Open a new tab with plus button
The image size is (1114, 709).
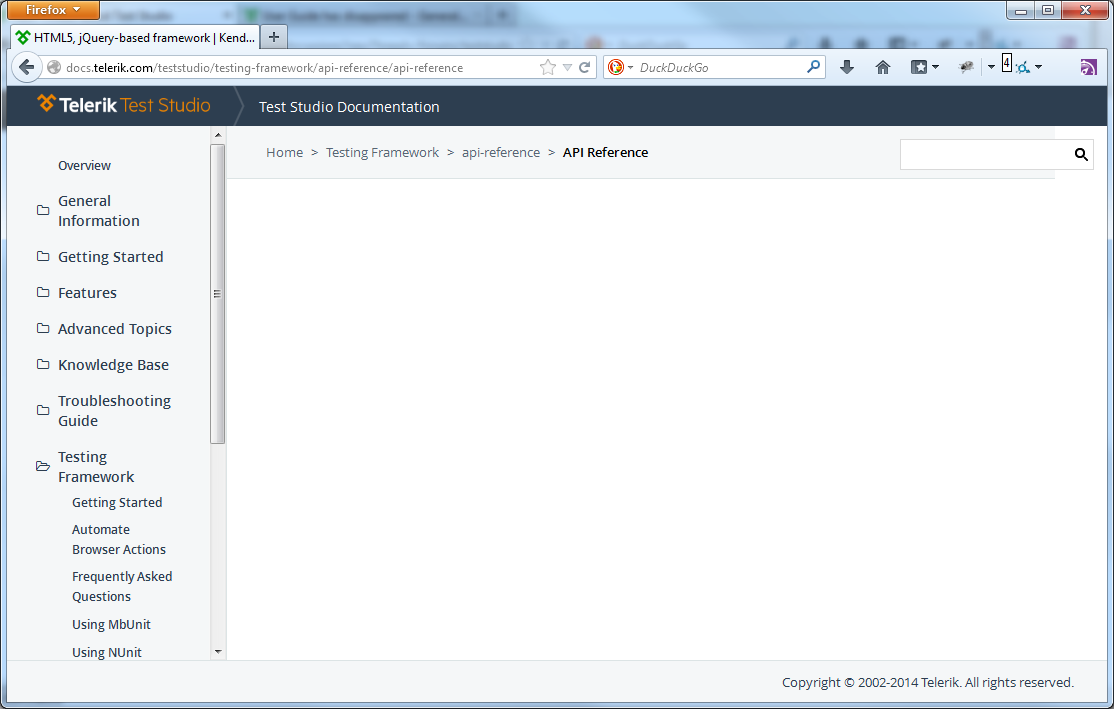[x=274, y=37]
